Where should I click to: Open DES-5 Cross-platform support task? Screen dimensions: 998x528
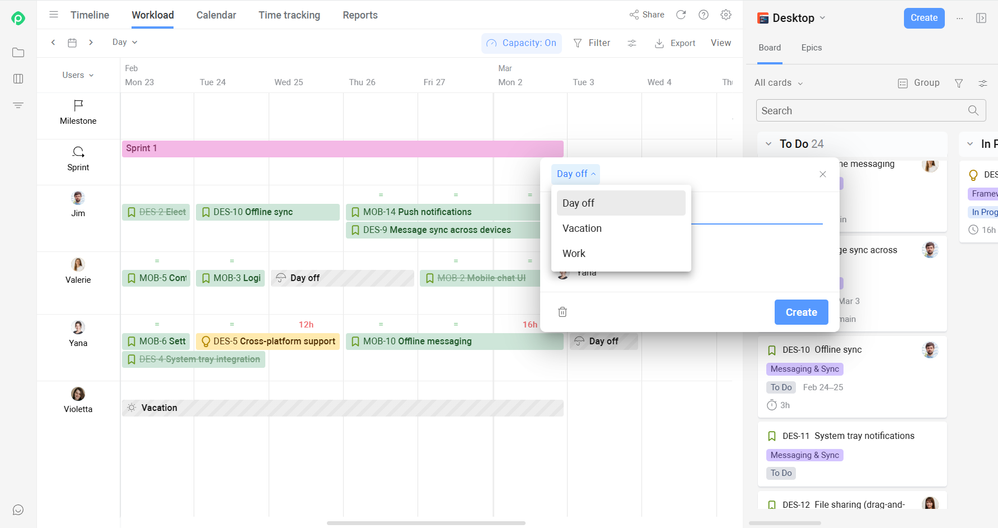[268, 341]
